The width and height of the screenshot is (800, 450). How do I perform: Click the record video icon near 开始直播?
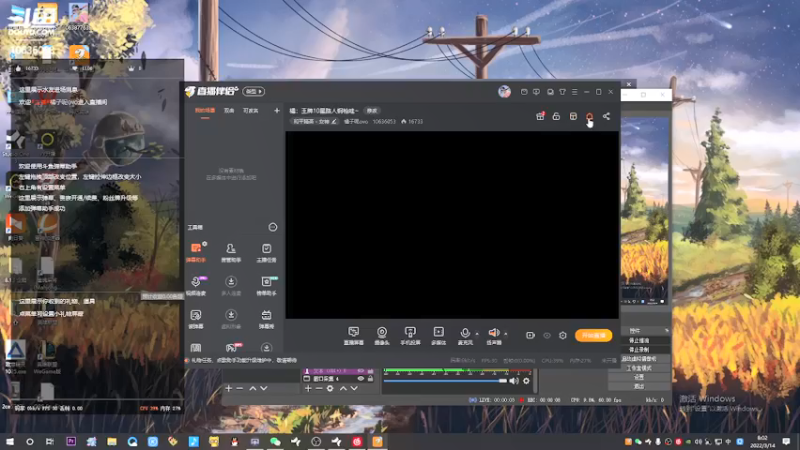[x=530, y=335]
